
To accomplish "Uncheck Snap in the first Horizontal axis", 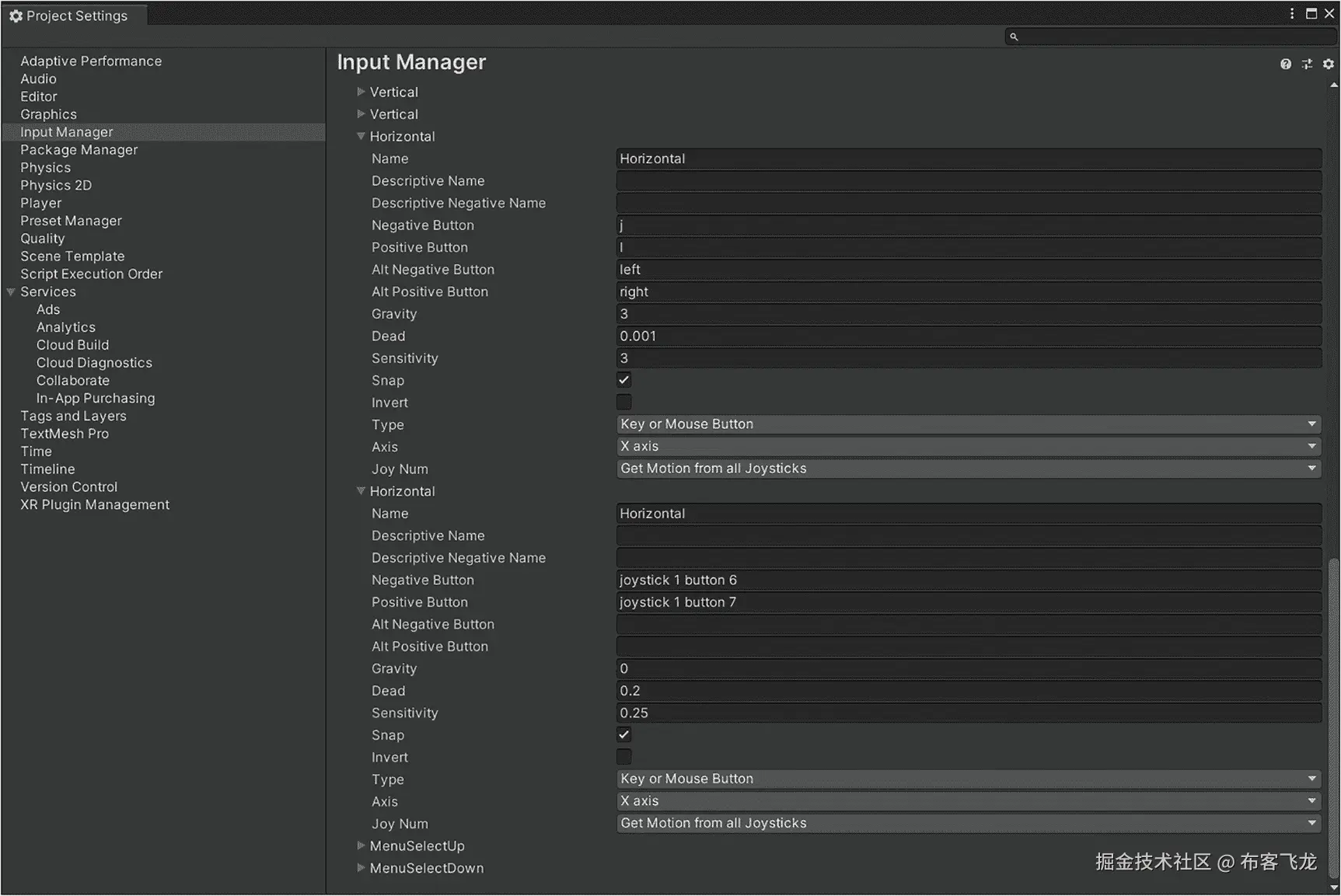I will pyautogui.click(x=624, y=380).
